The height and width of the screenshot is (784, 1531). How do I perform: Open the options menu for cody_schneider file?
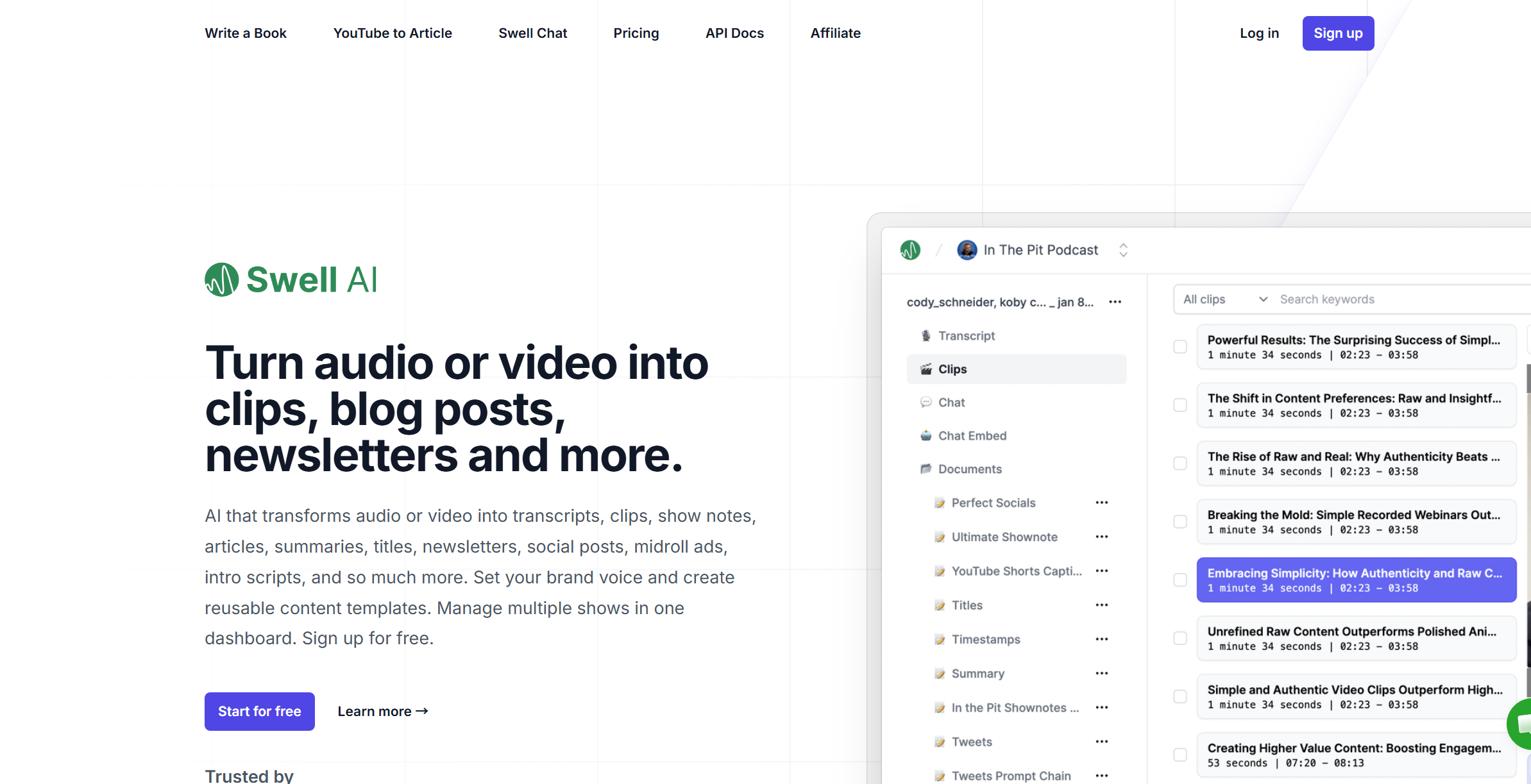click(1115, 302)
